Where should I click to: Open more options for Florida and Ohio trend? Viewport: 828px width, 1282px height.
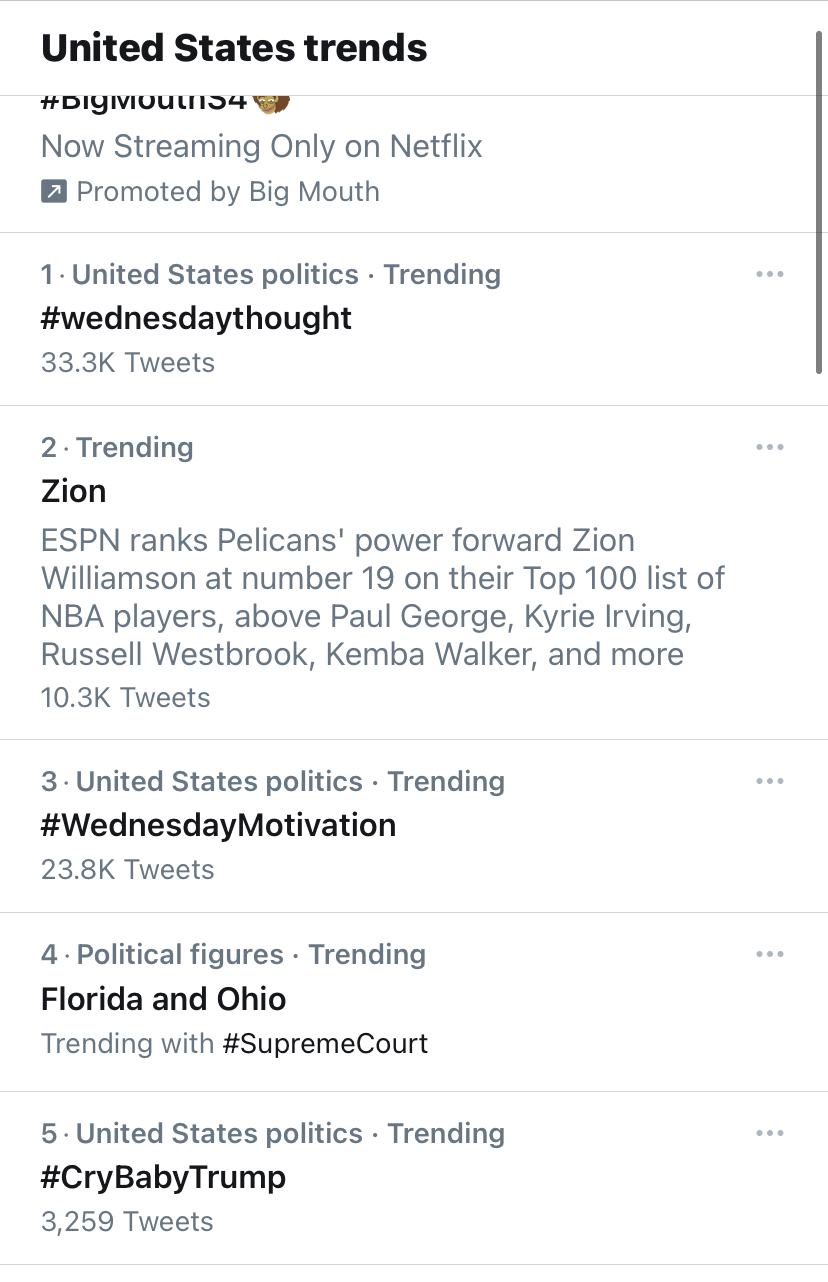[x=769, y=954]
